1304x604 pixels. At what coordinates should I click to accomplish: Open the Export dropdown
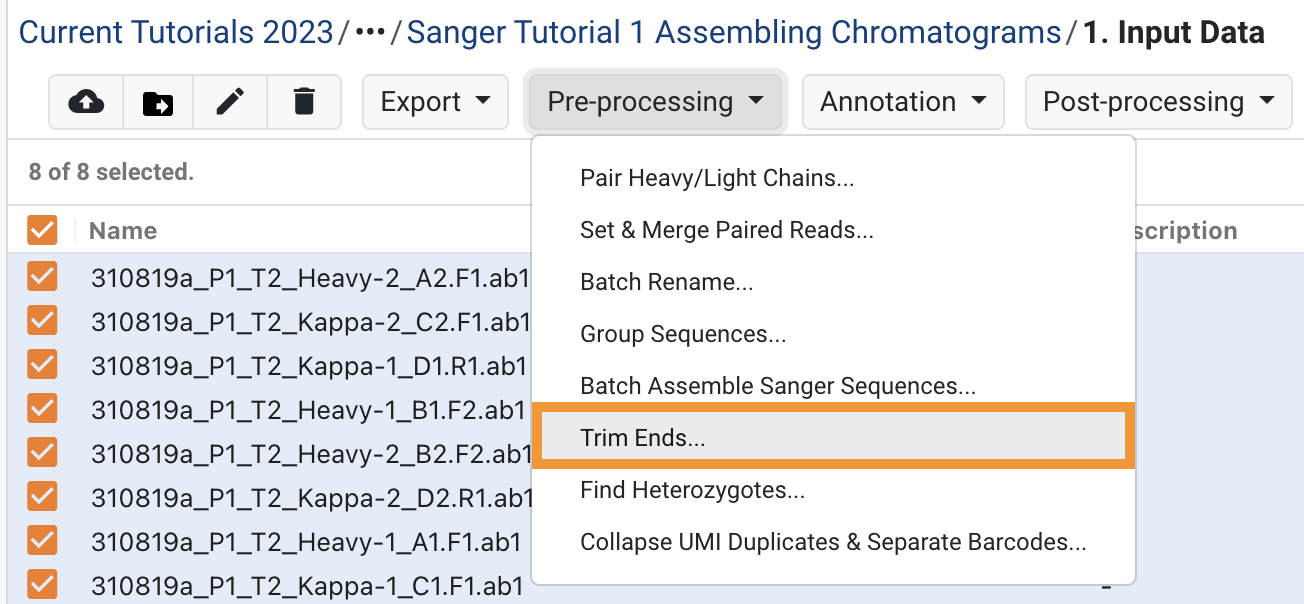tap(437, 102)
